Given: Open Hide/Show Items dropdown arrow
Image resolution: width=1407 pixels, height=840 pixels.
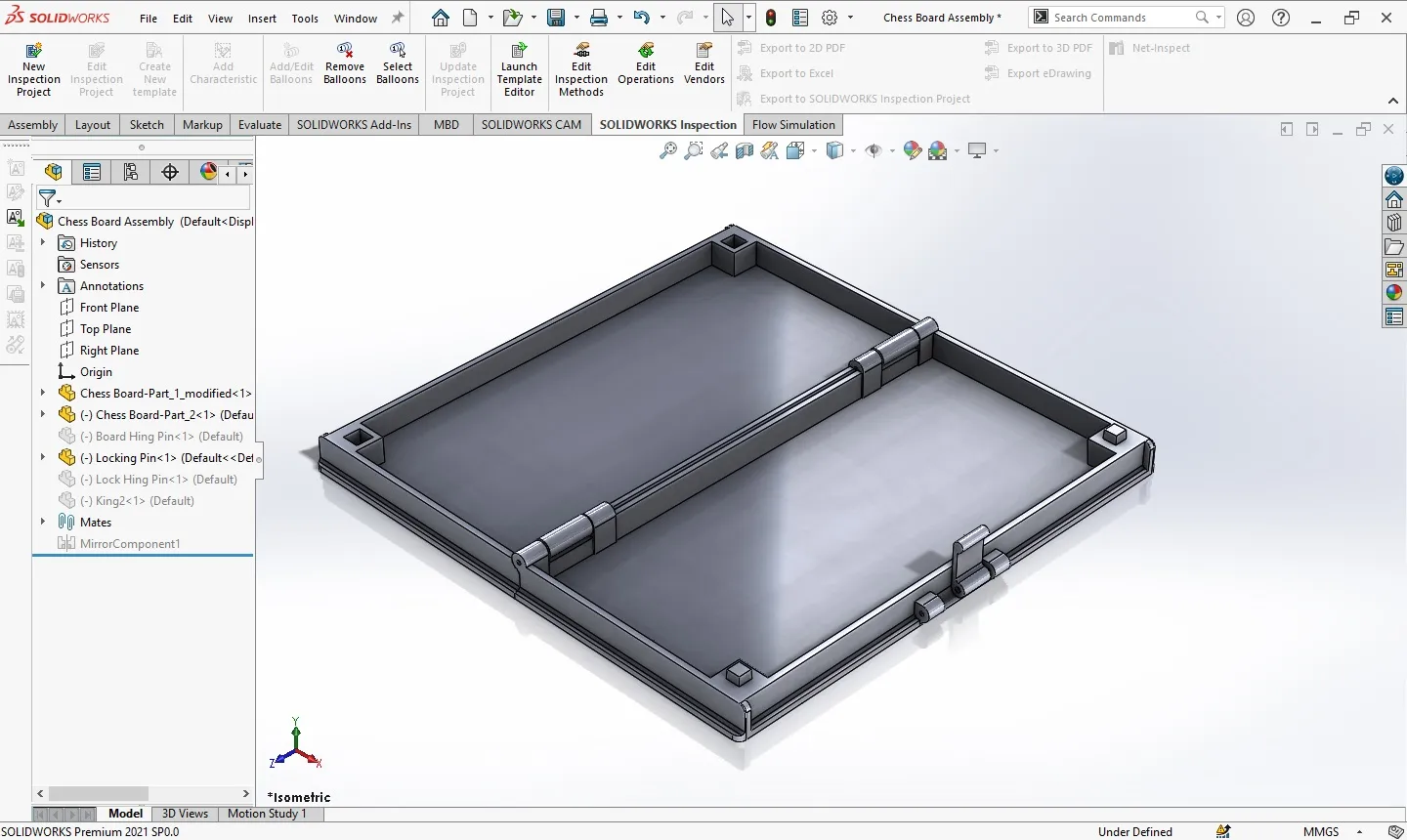Looking at the screenshot, I should click(892, 150).
